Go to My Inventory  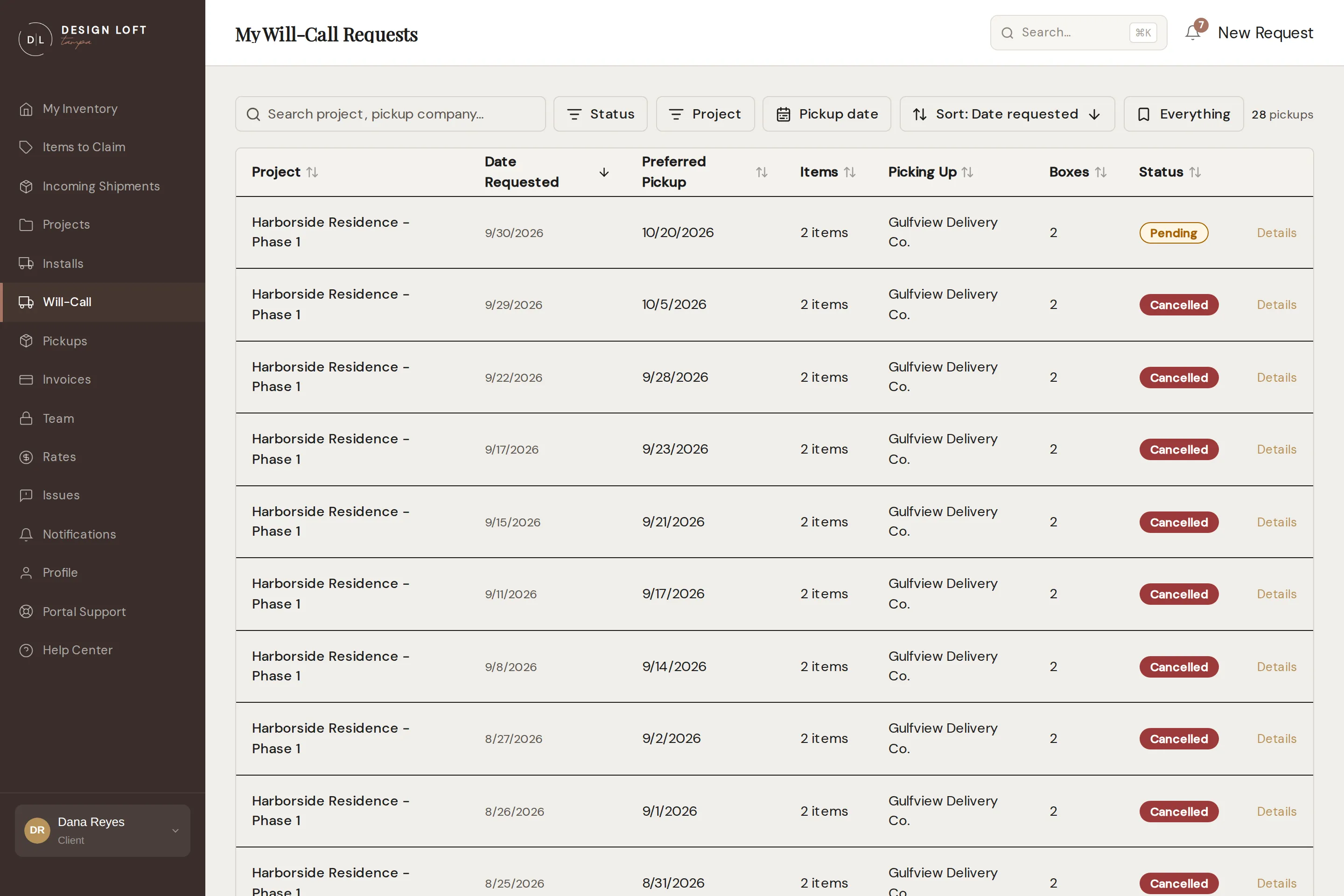tap(80, 109)
